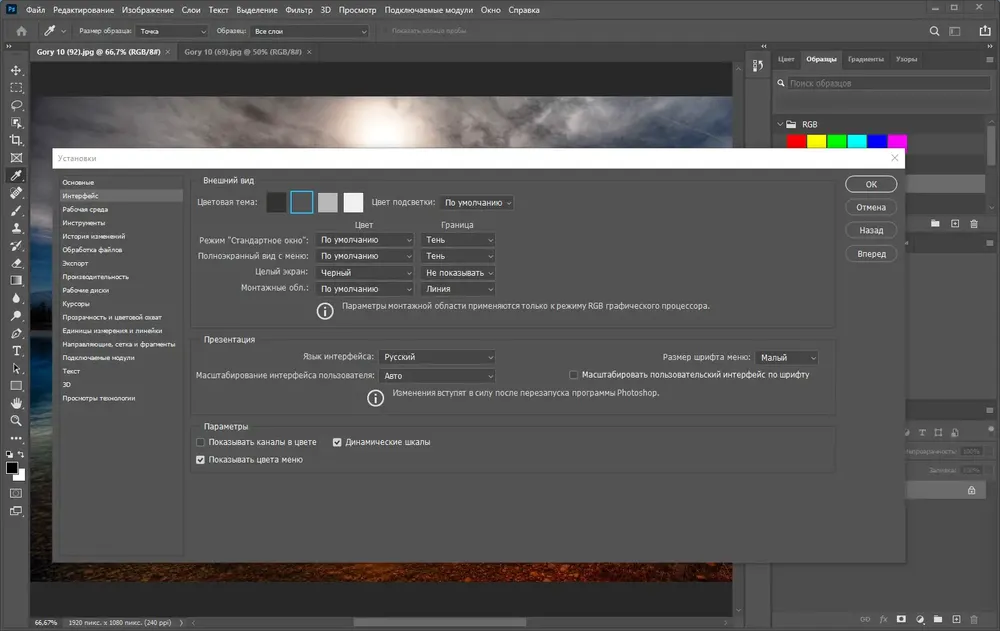Select the Gradient tool
Viewport: 1000px width, 631px height.
(x=17, y=281)
